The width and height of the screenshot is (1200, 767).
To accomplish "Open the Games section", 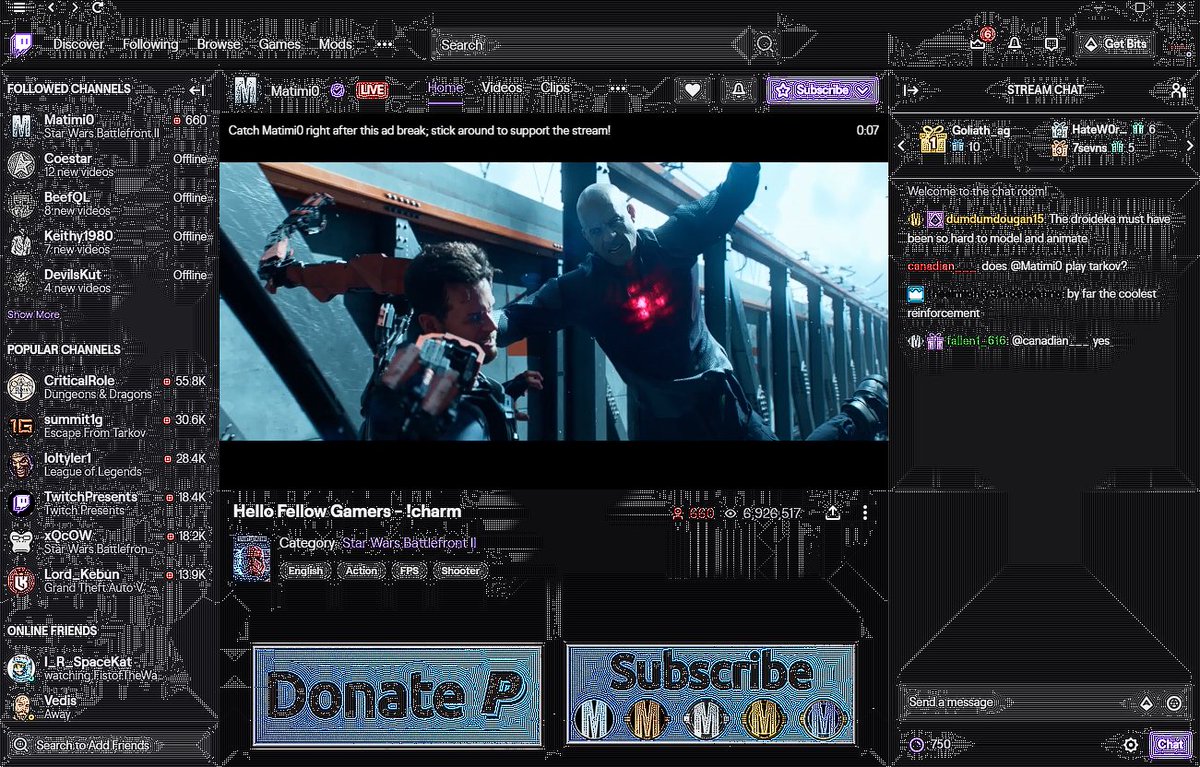I will coord(280,44).
